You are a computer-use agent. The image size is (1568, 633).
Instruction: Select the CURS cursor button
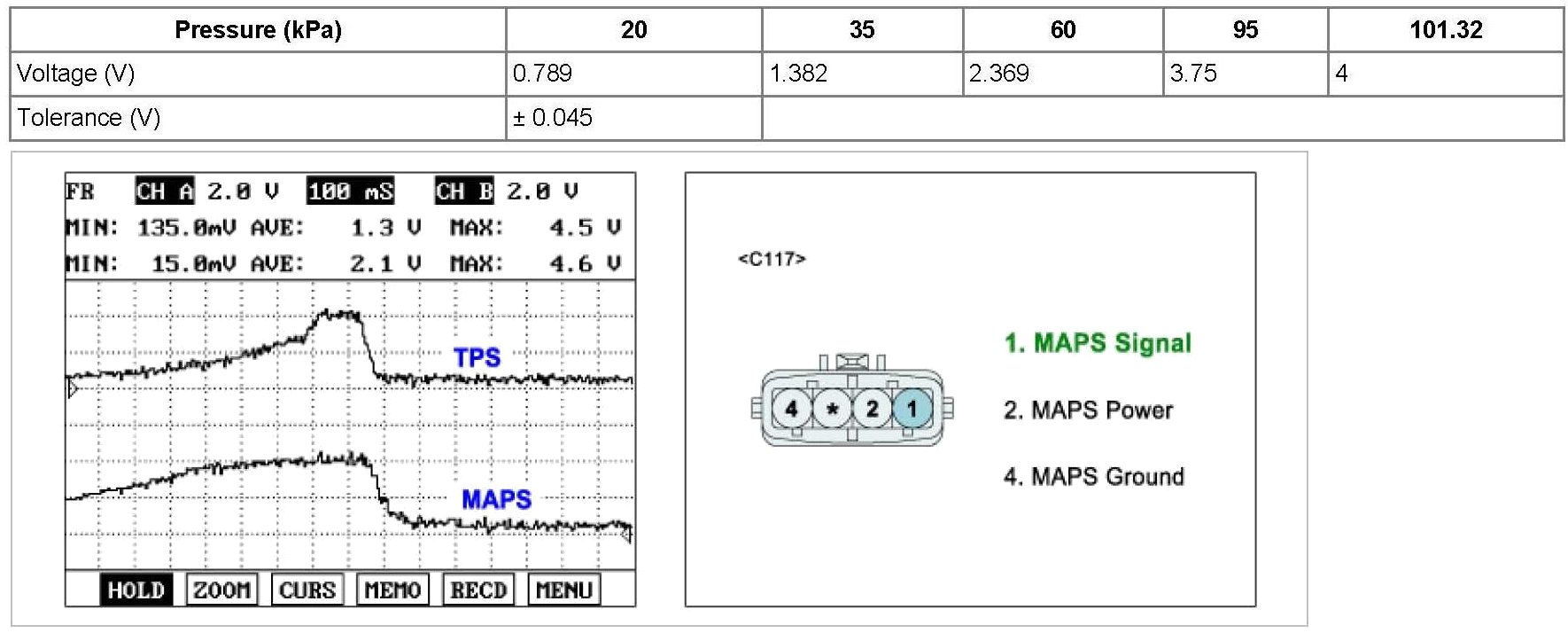tap(307, 590)
